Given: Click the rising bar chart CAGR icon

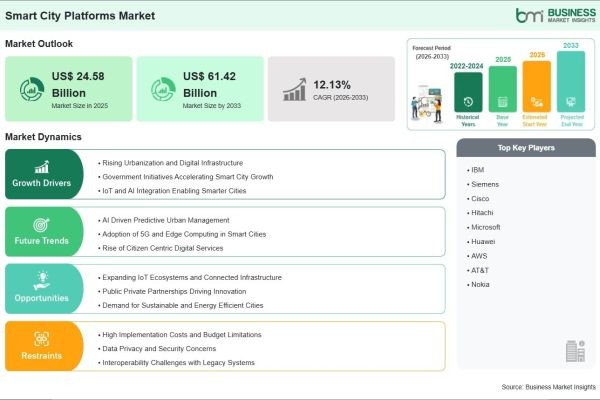Looking at the screenshot, I should 295,90.
